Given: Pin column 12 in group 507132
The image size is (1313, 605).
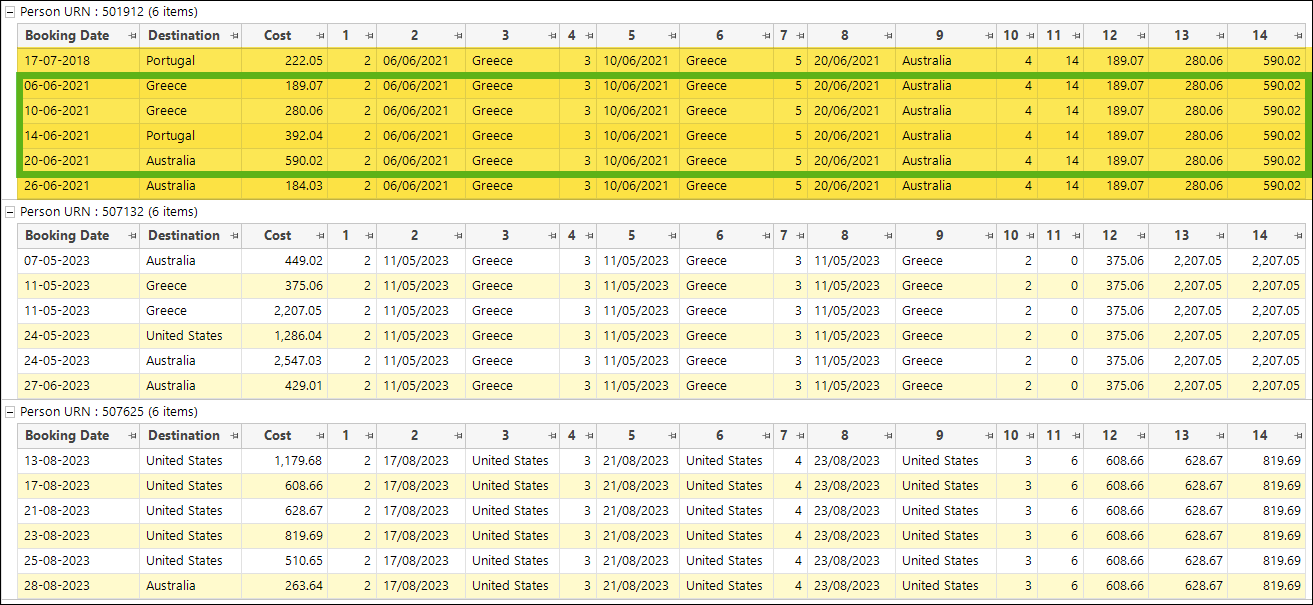Looking at the screenshot, I should (1141, 236).
